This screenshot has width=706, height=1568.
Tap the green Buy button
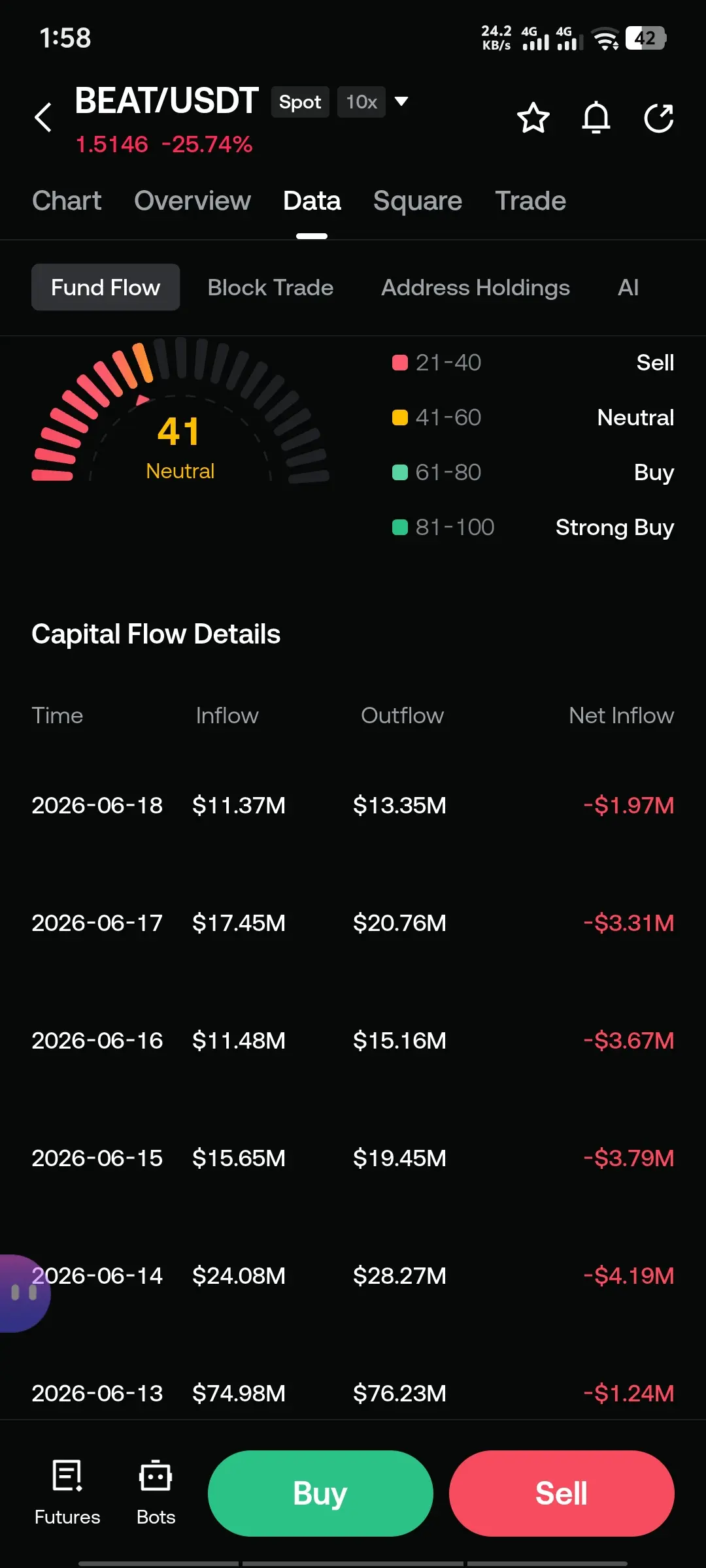(320, 1494)
